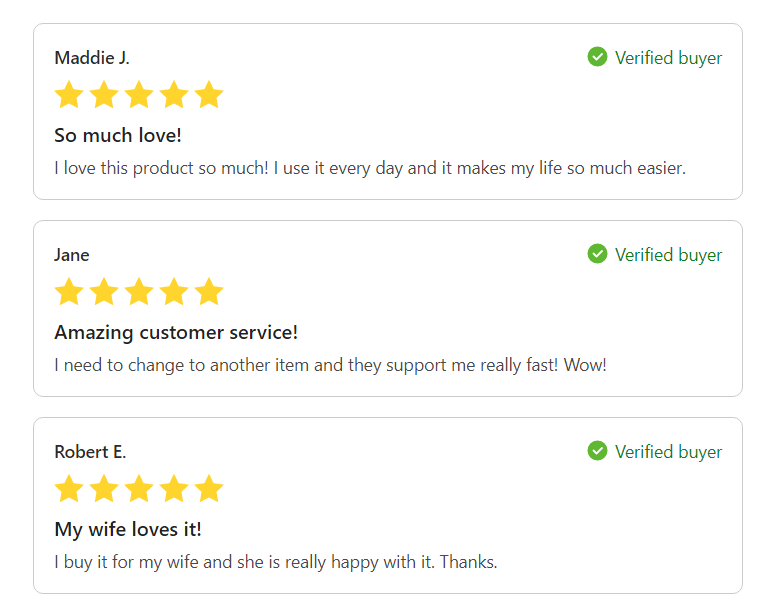This screenshot has width=779, height=611.
Task: Click the review text about wife being happy
Action: [x=276, y=562]
